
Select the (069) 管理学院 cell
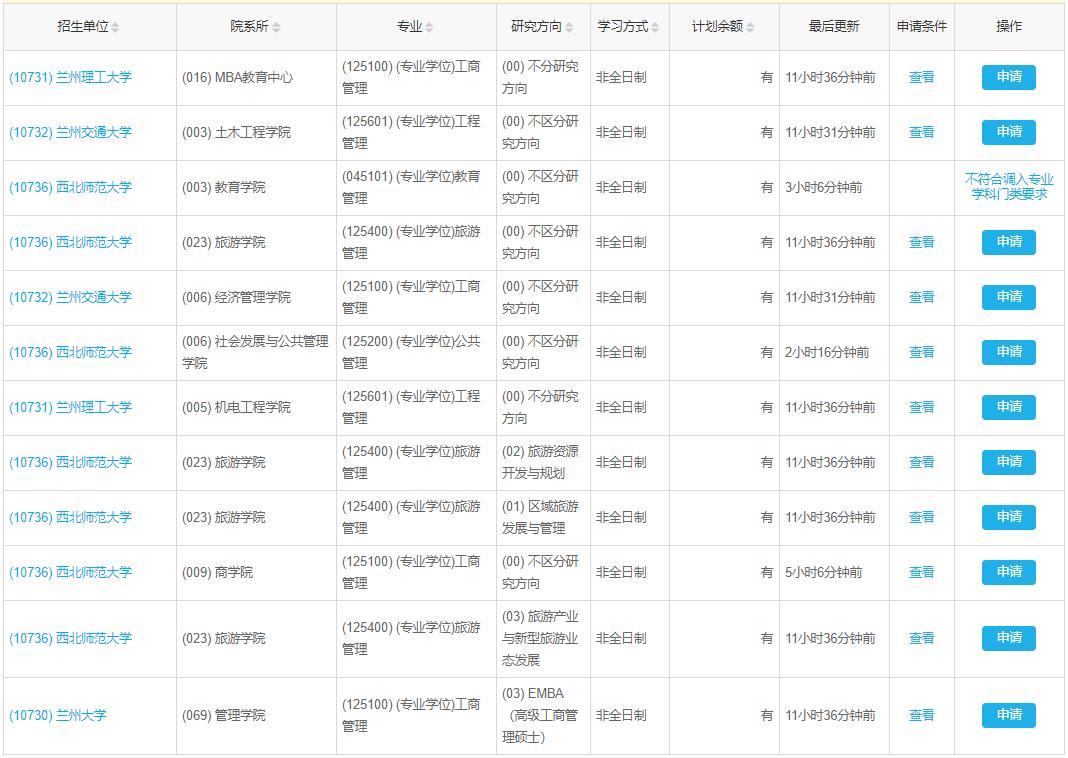pos(256,716)
